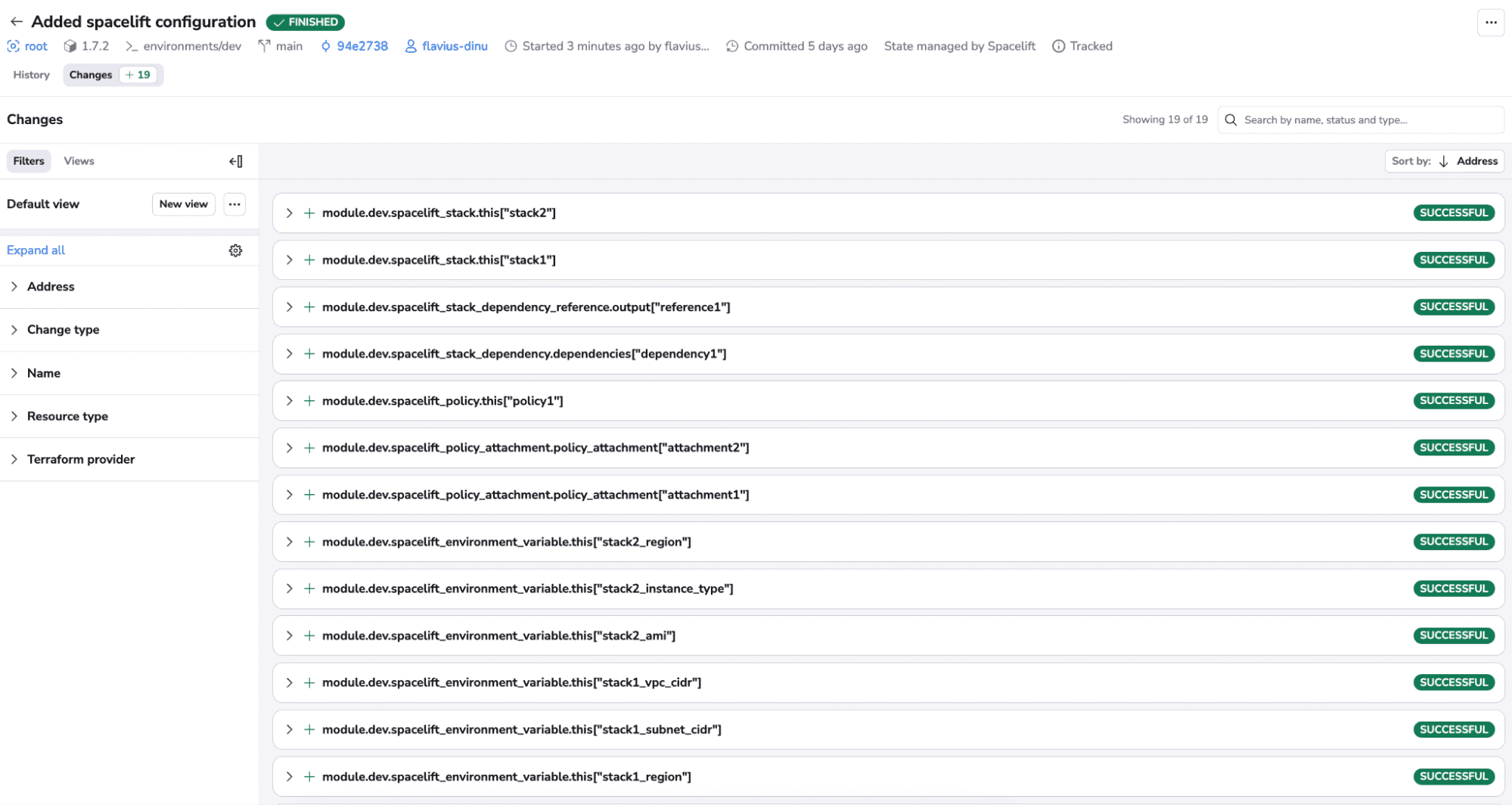Click SUCCESSFUL badge on policy1 row
The height and width of the screenshot is (805, 1512).
point(1454,400)
